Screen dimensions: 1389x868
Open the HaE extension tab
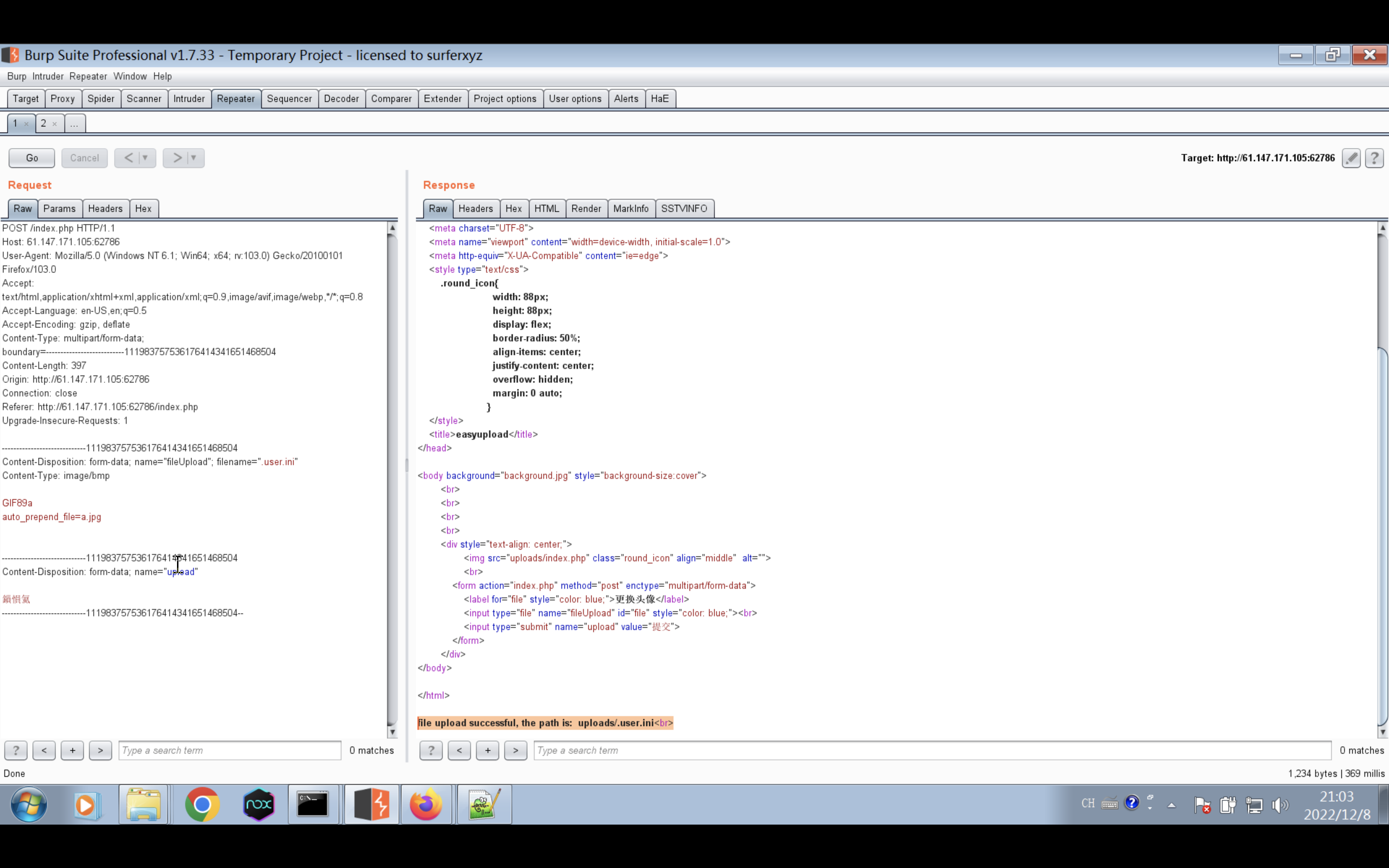659,99
